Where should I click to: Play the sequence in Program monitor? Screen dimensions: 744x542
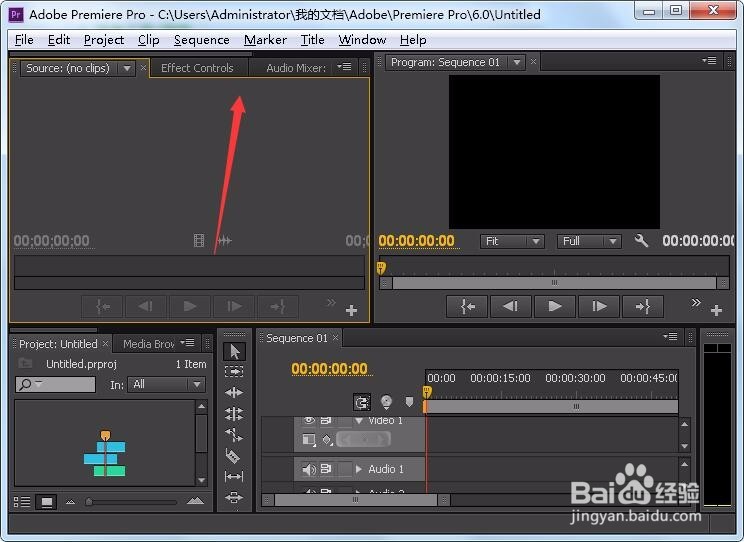(555, 307)
